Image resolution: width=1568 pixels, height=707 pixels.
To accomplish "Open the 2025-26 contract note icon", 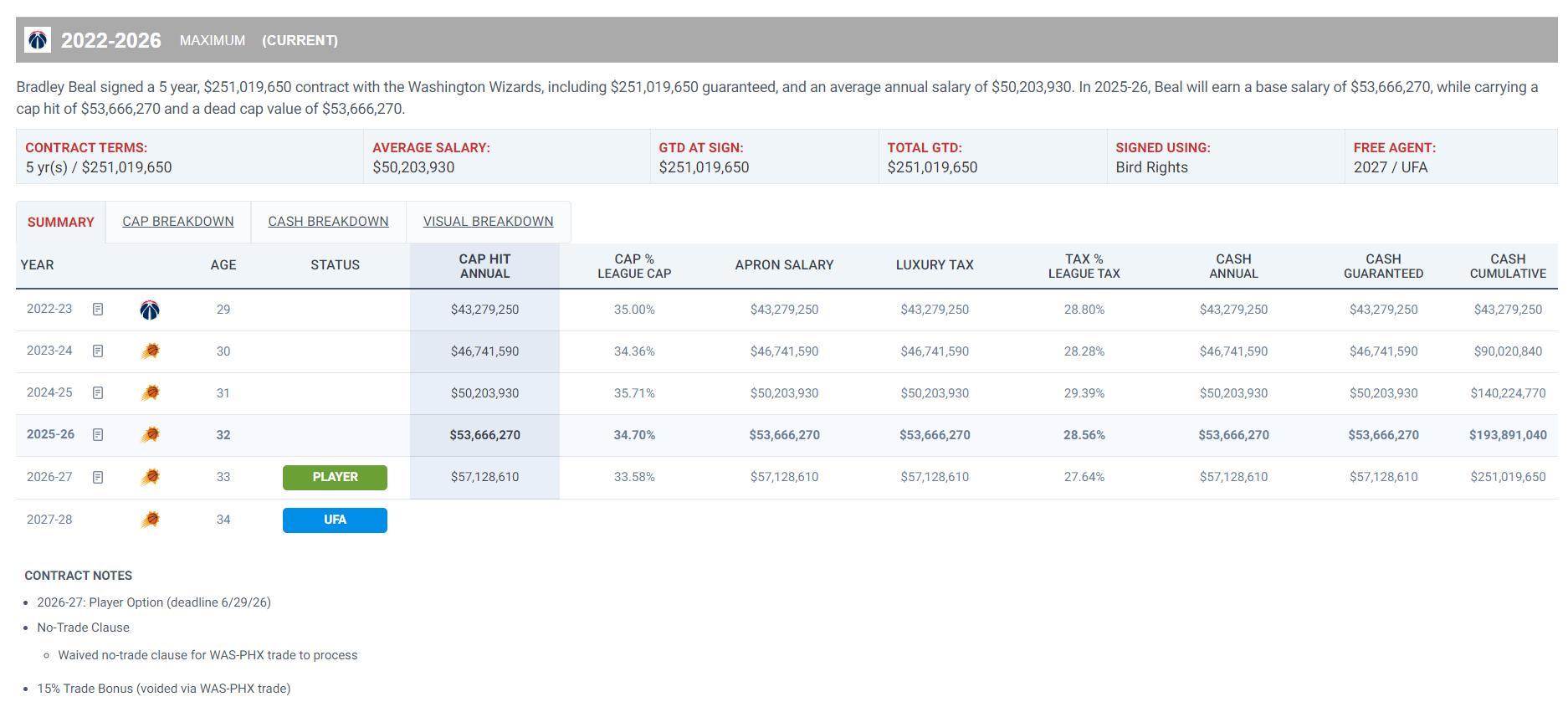I will click(x=98, y=435).
